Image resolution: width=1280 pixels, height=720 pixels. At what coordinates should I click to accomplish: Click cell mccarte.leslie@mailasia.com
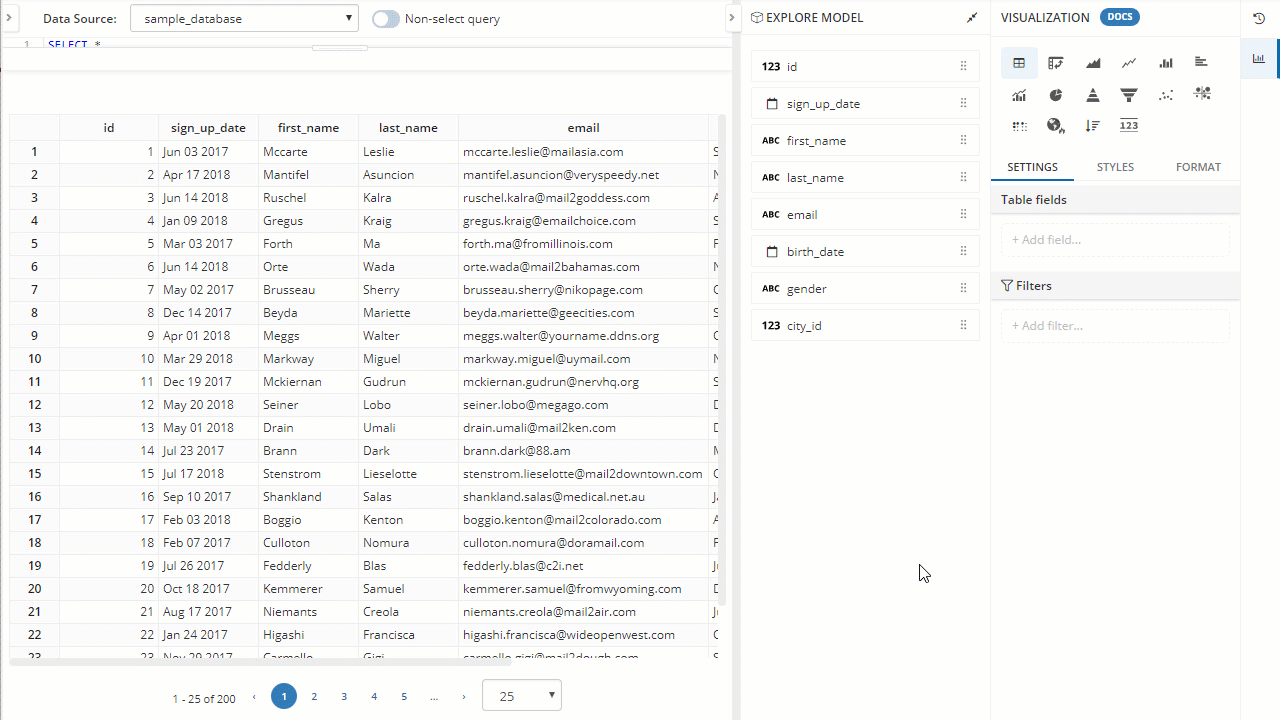[x=583, y=152]
